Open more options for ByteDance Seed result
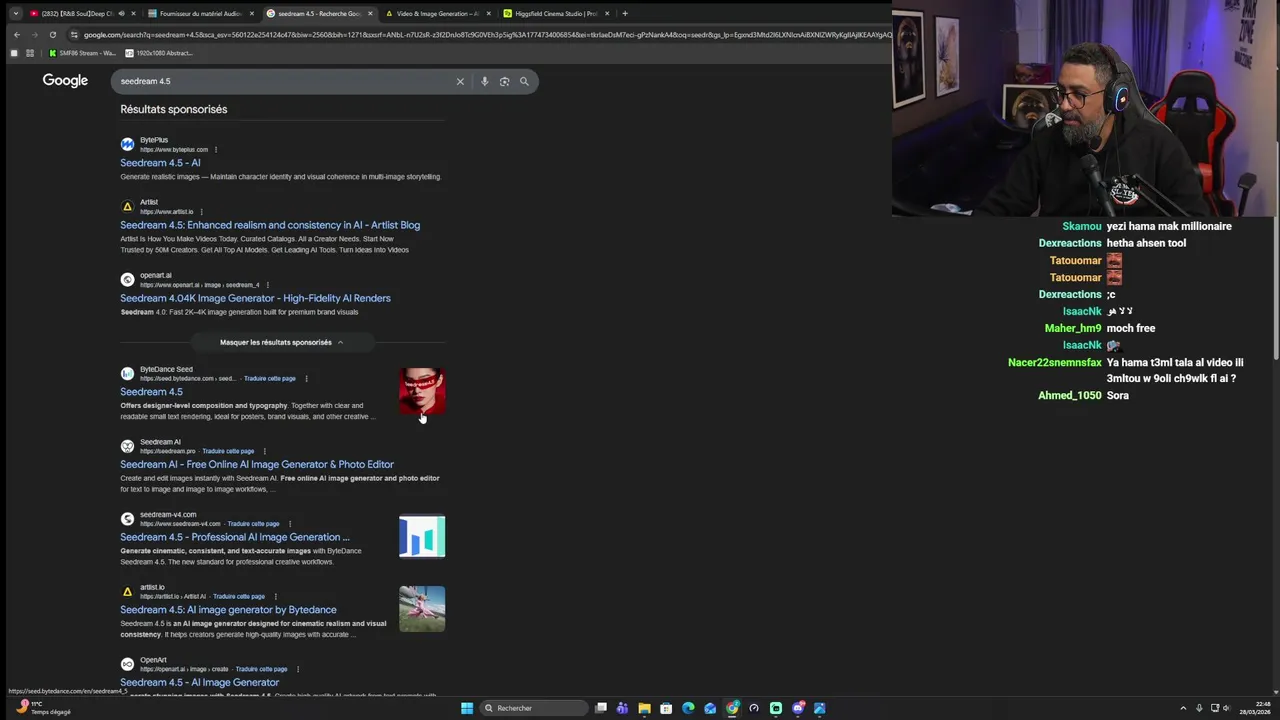 click(x=306, y=379)
